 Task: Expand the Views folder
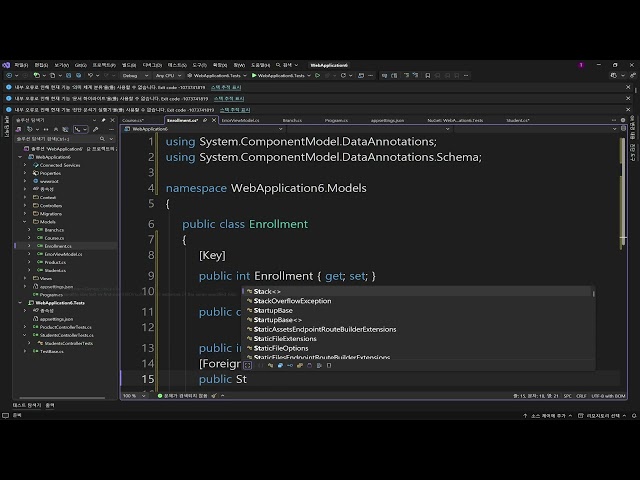pyautogui.click(x=25, y=278)
